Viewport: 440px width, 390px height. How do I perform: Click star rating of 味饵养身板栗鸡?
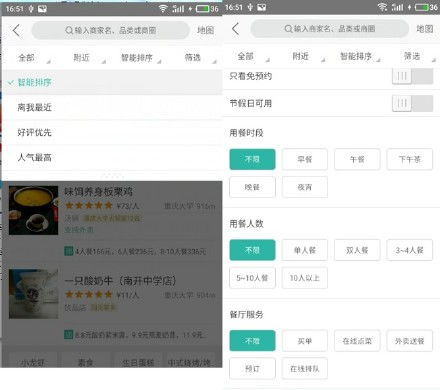89,205
